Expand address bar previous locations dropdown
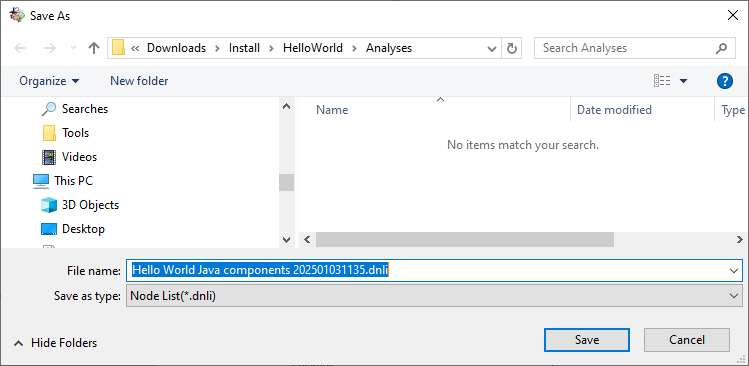 (491, 48)
